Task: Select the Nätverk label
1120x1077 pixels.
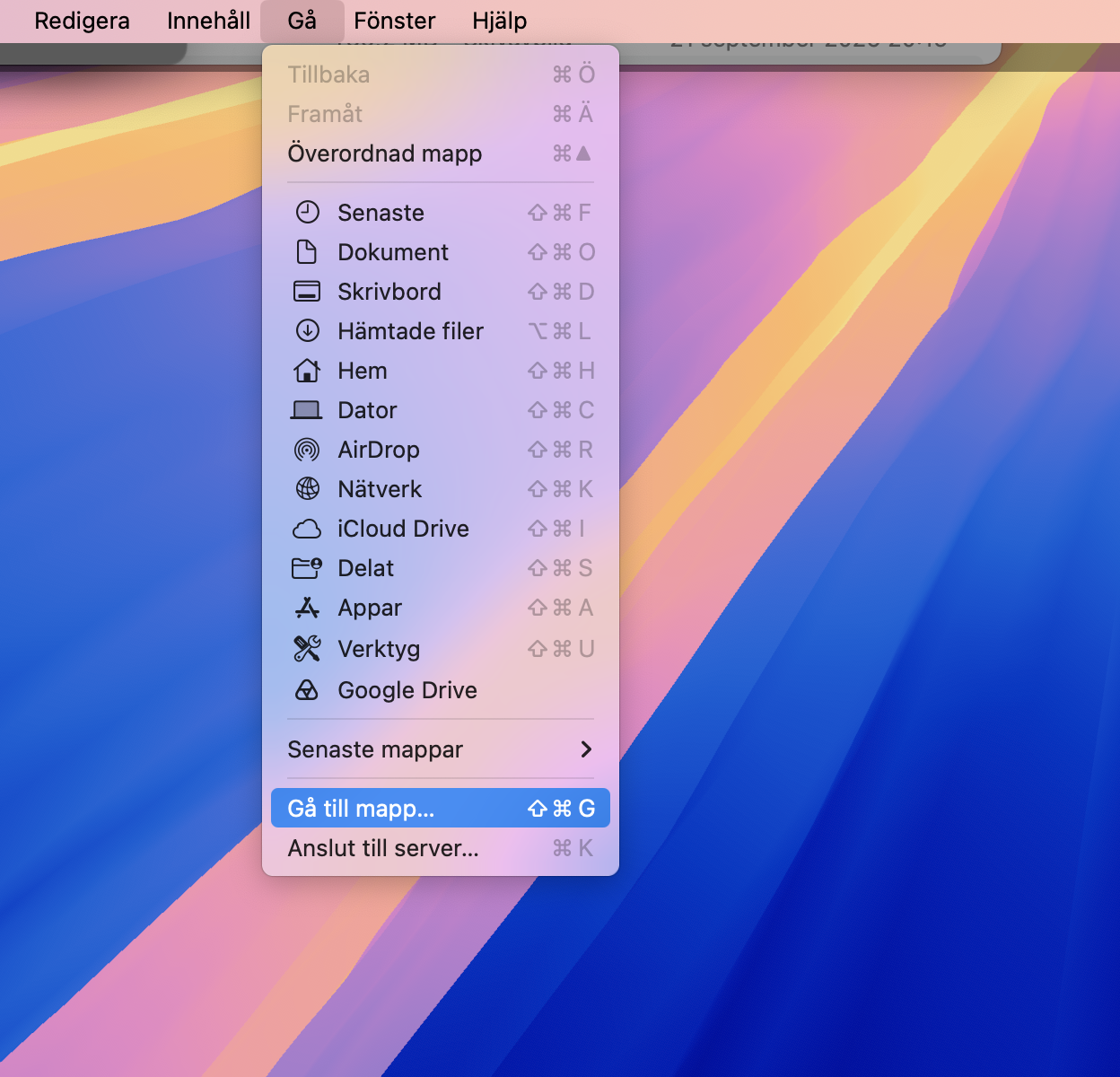Action: coord(380,489)
